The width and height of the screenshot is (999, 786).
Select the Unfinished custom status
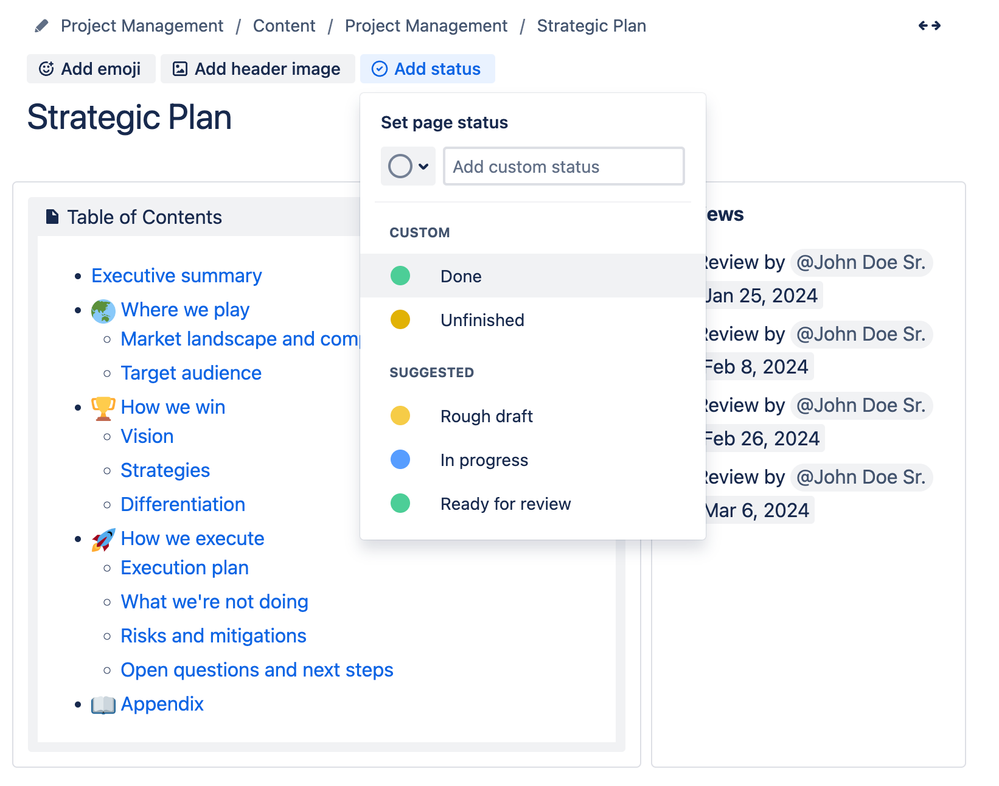click(x=533, y=320)
